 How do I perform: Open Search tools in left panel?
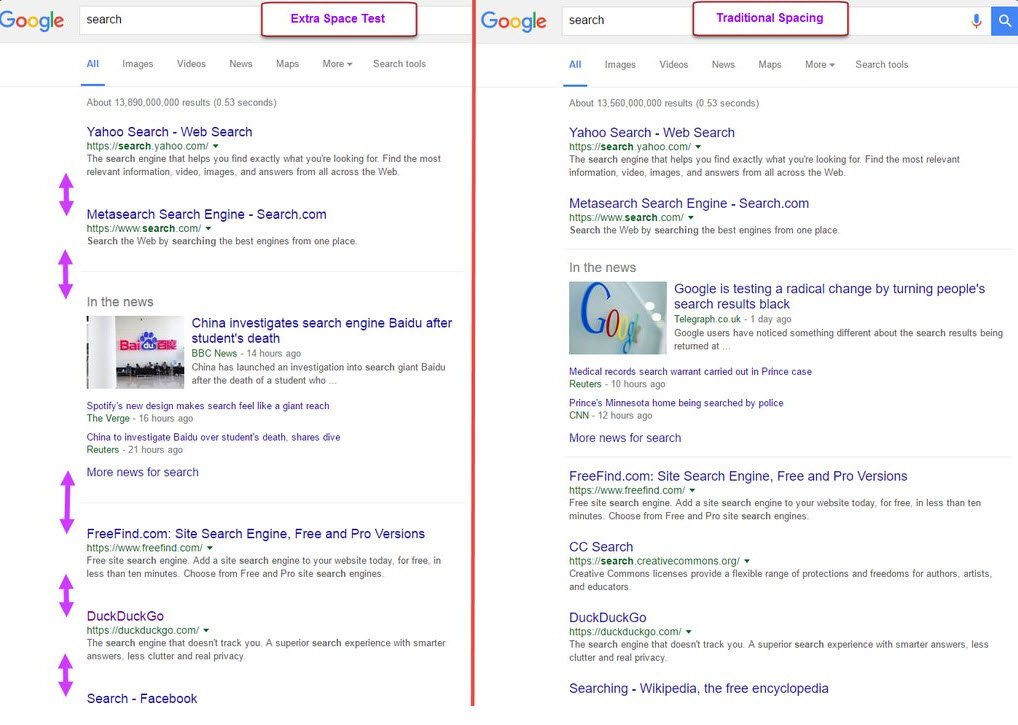(399, 64)
